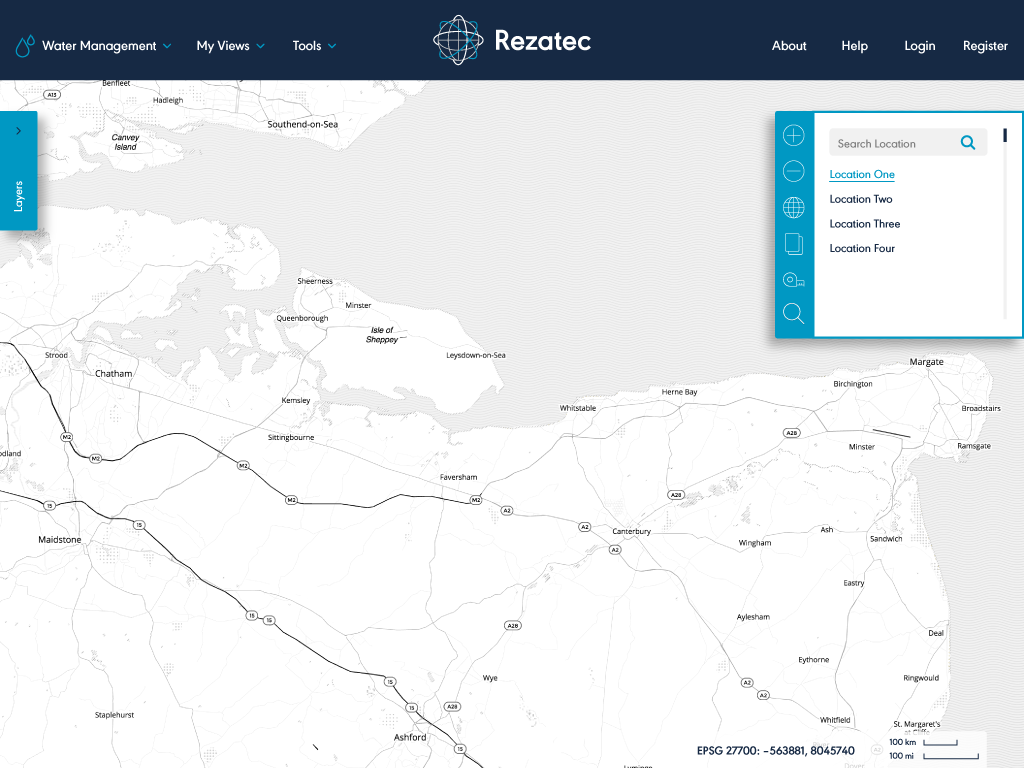Zoom in with the plus icon
The height and width of the screenshot is (768, 1024).
tap(793, 135)
